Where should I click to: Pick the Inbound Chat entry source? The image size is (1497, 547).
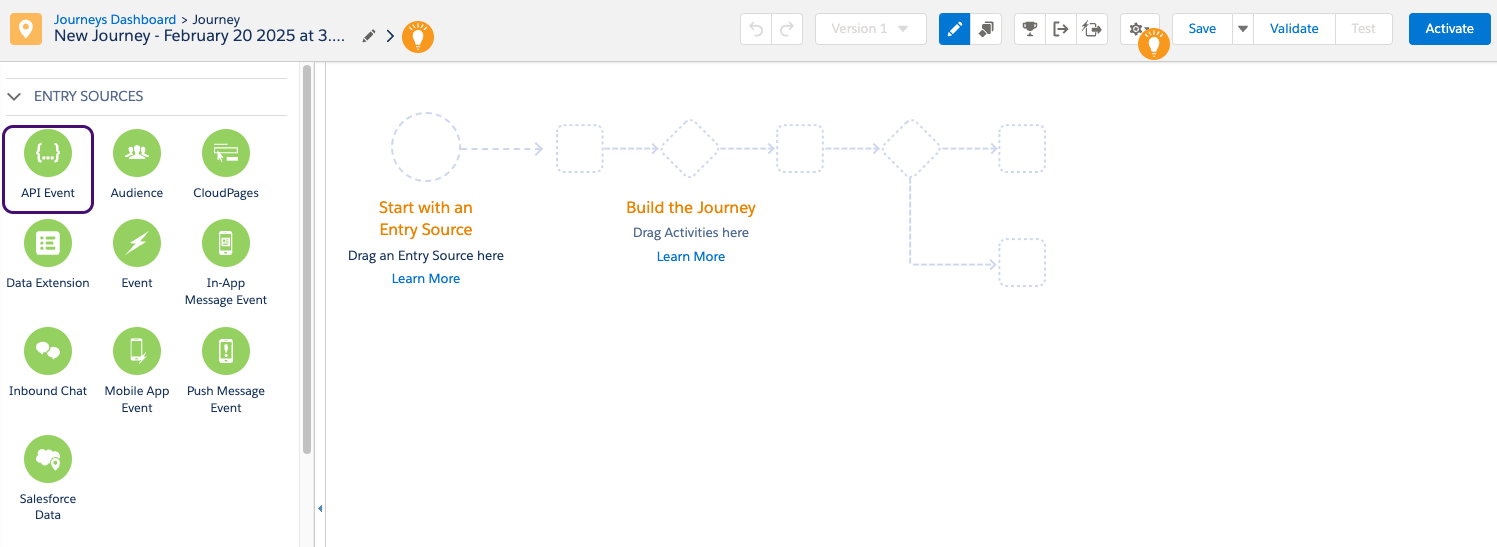click(48, 351)
